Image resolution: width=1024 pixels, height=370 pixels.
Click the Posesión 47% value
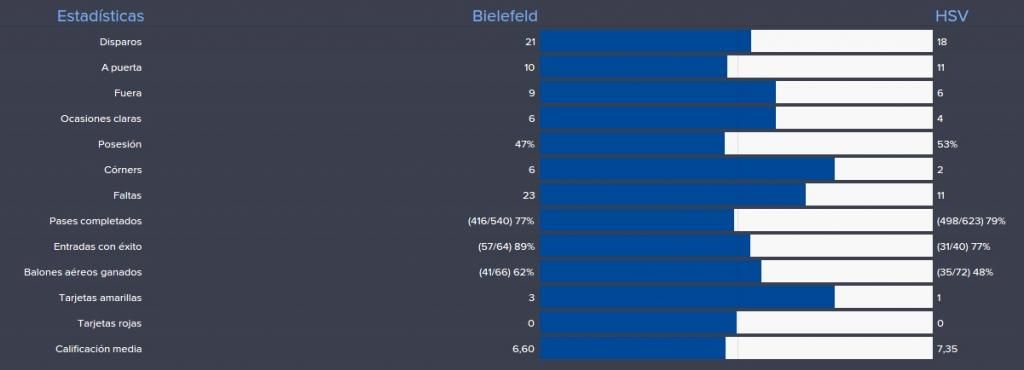pos(524,144)
